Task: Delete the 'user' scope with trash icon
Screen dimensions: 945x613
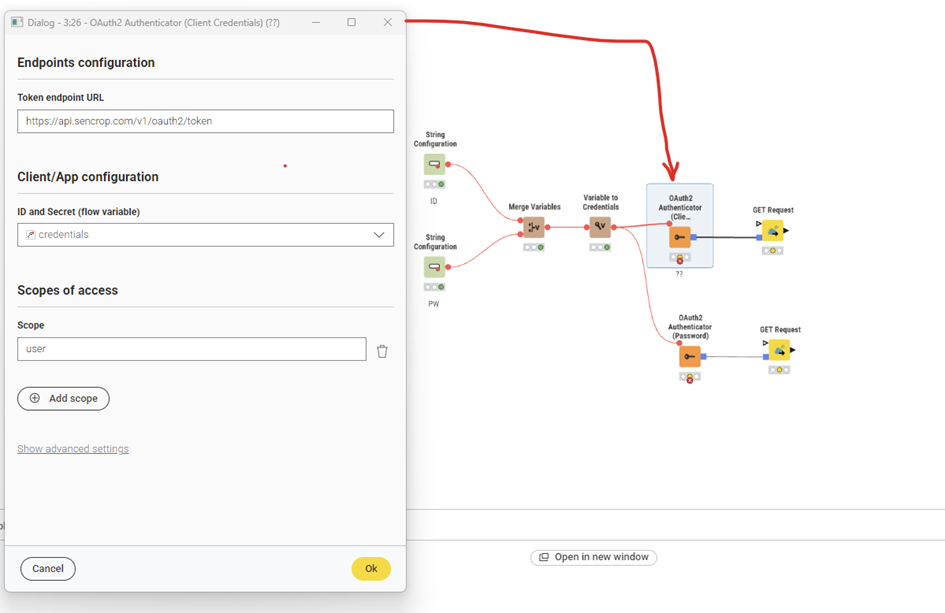Action: click(x=382, y=351)
